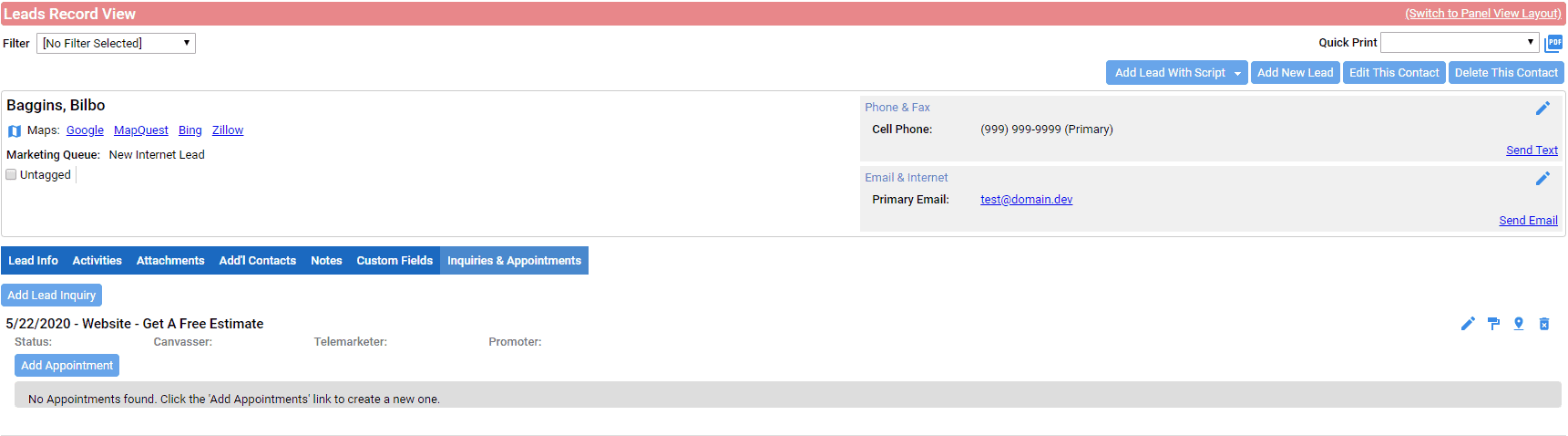Open the Zillow maps link
The width and height of the screenshot is (1568, 436).
point(228,130)
